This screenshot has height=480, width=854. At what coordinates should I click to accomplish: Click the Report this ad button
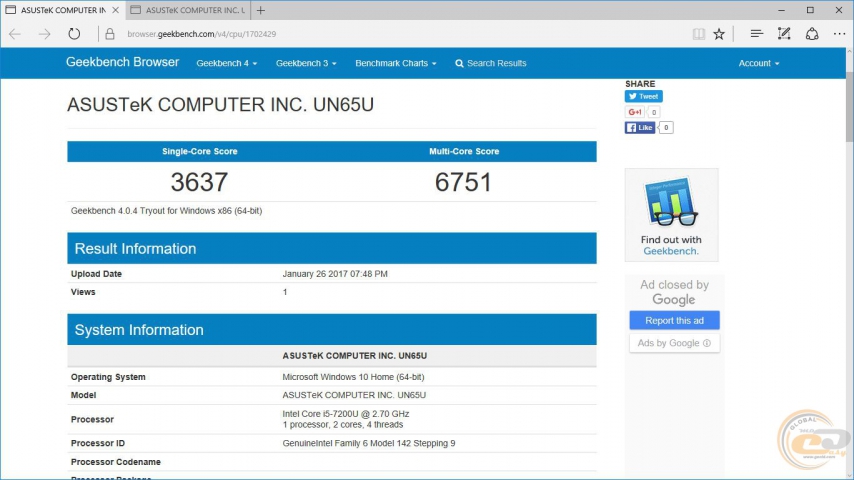[674, 321]
